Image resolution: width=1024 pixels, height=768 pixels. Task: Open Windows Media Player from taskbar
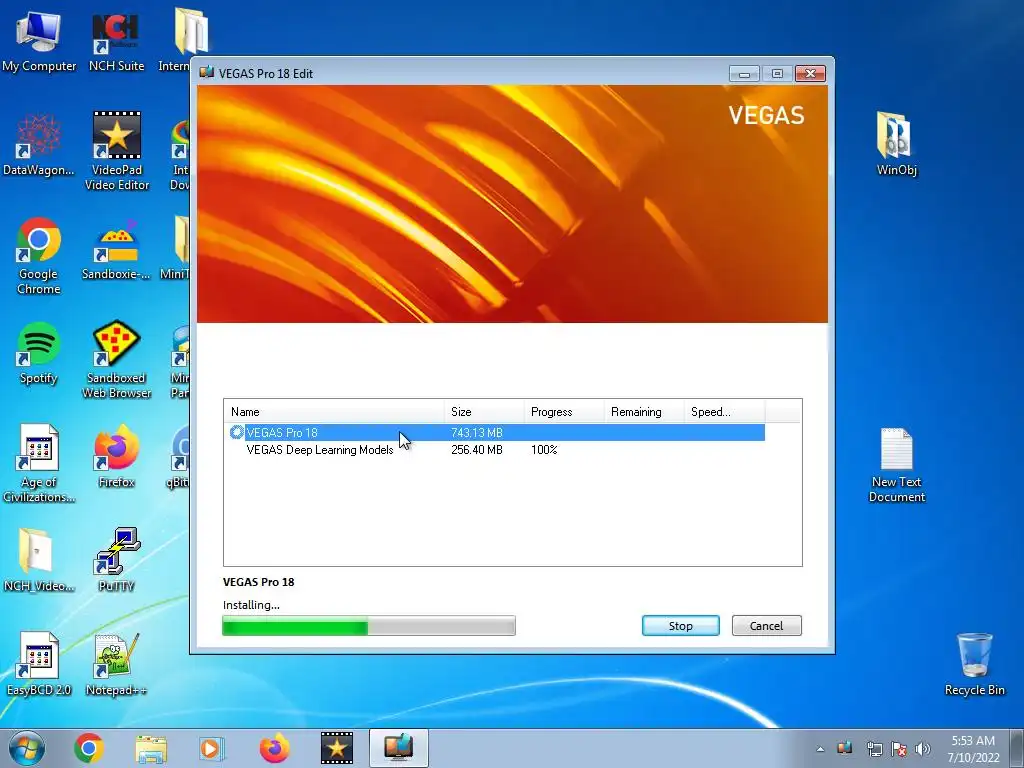[x=212, y=748]
